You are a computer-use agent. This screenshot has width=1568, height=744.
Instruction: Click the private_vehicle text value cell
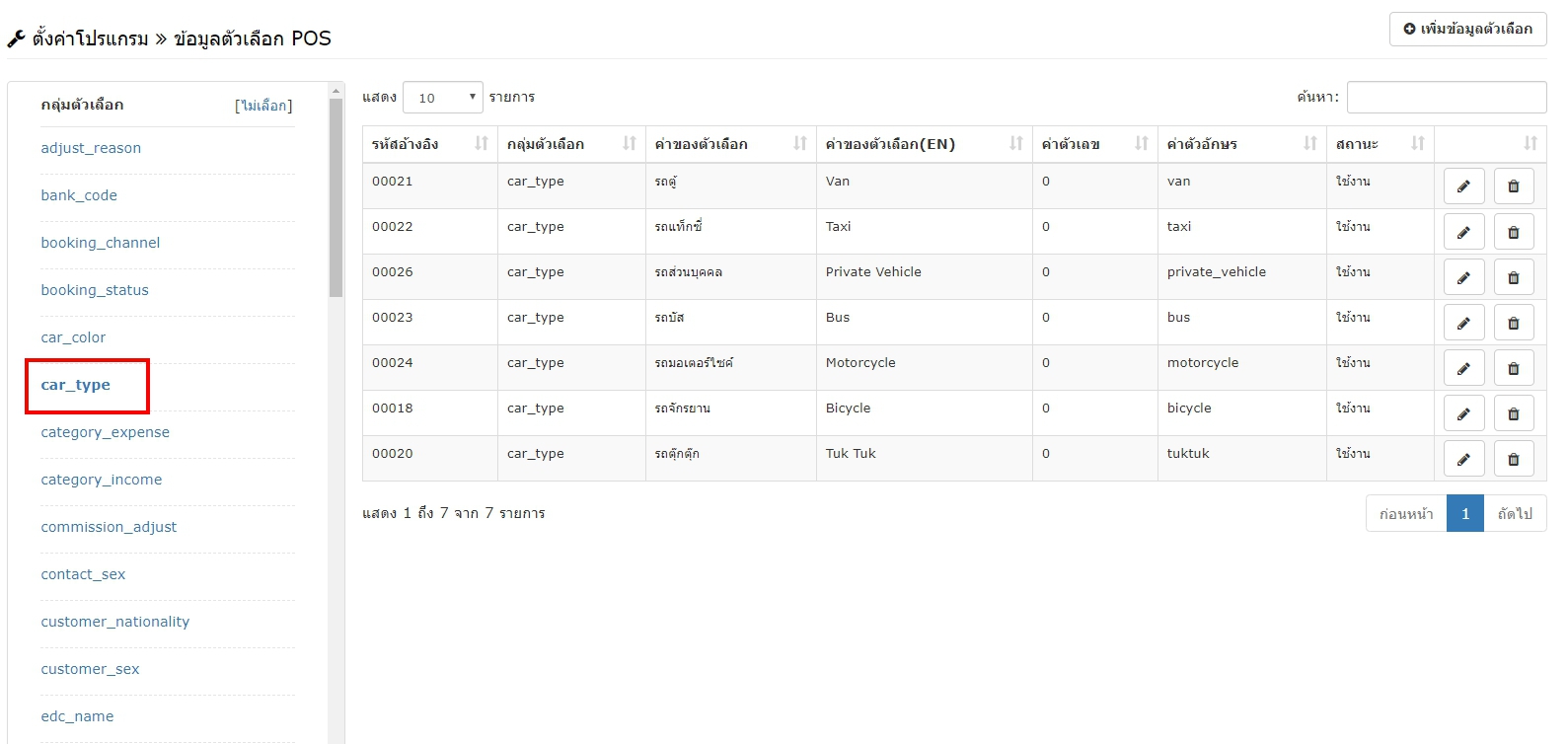point(1242,277)
